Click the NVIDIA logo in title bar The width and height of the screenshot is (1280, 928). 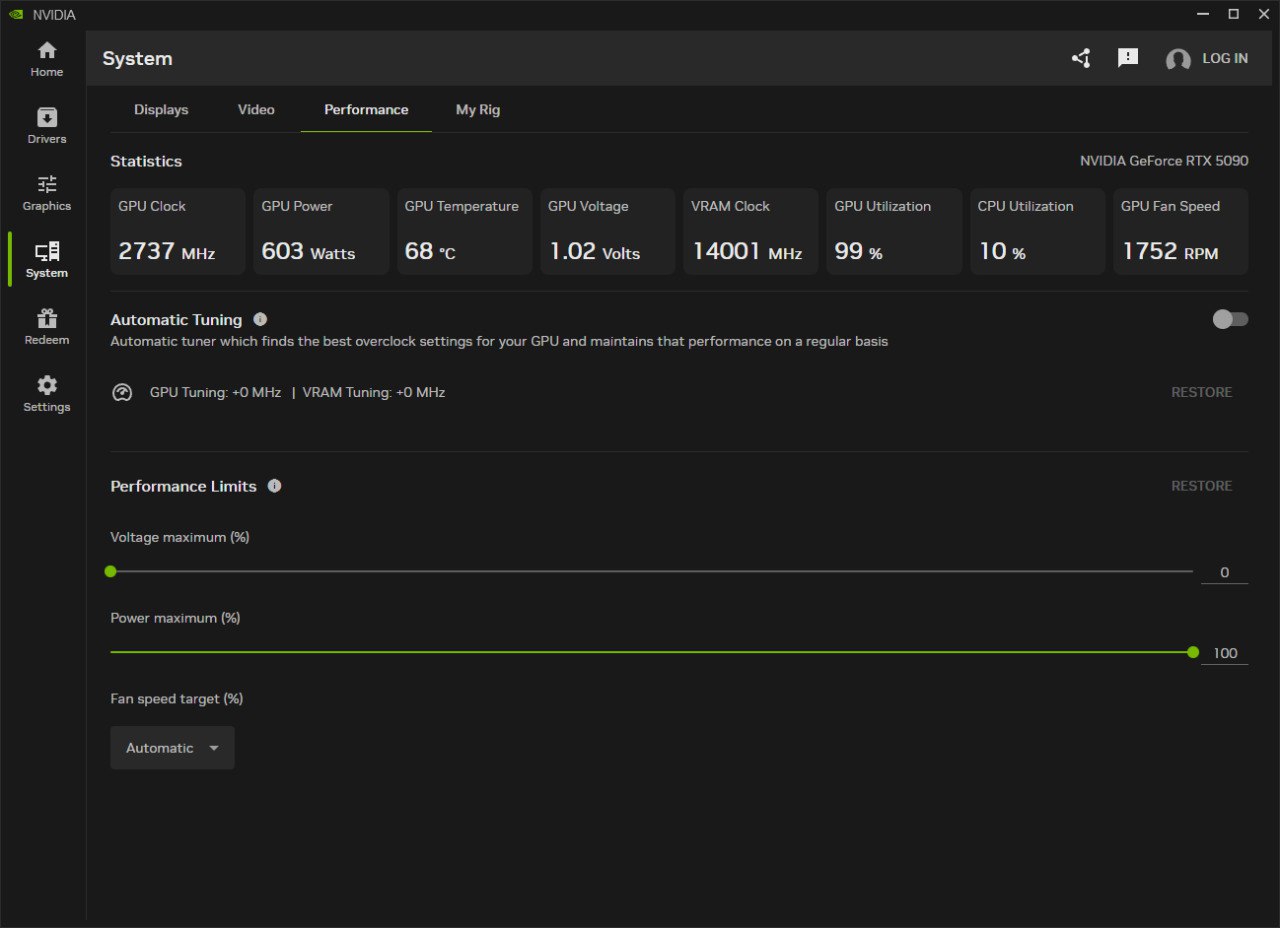tap(15, 14)
